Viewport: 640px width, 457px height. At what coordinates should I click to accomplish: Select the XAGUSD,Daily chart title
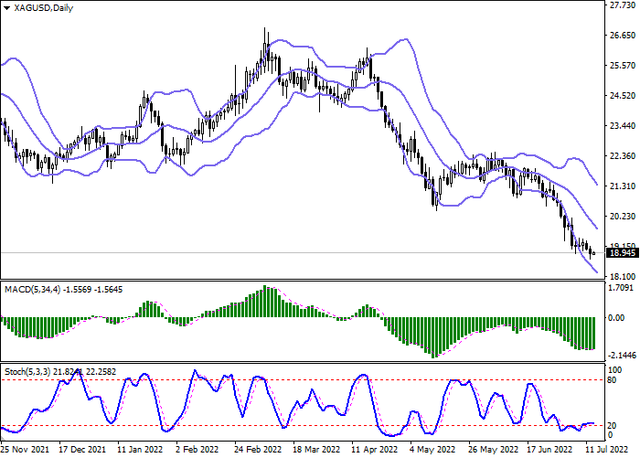43,8
